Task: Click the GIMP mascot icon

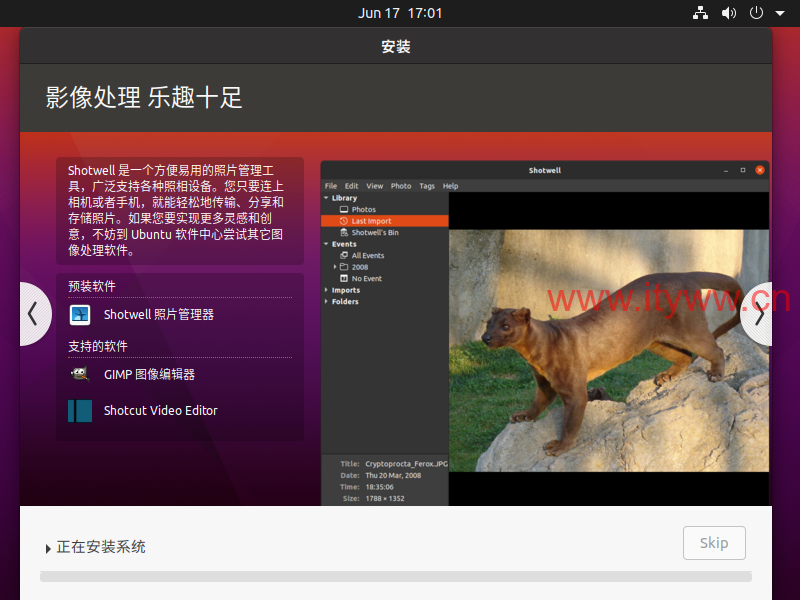Action: pos(80,374)
